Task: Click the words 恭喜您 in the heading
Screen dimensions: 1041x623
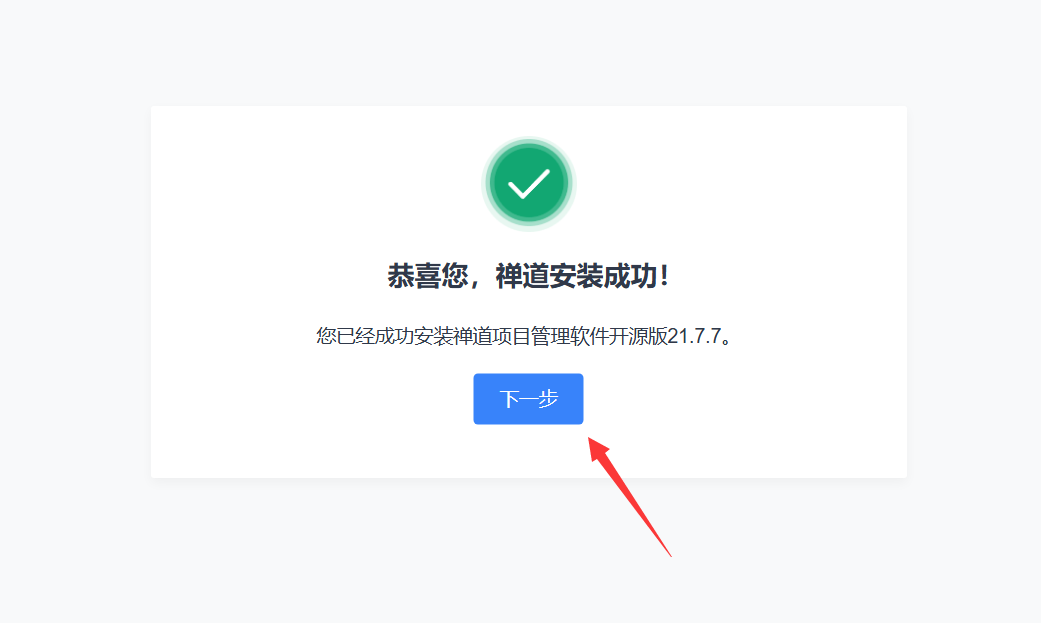Action: [428, 276]
